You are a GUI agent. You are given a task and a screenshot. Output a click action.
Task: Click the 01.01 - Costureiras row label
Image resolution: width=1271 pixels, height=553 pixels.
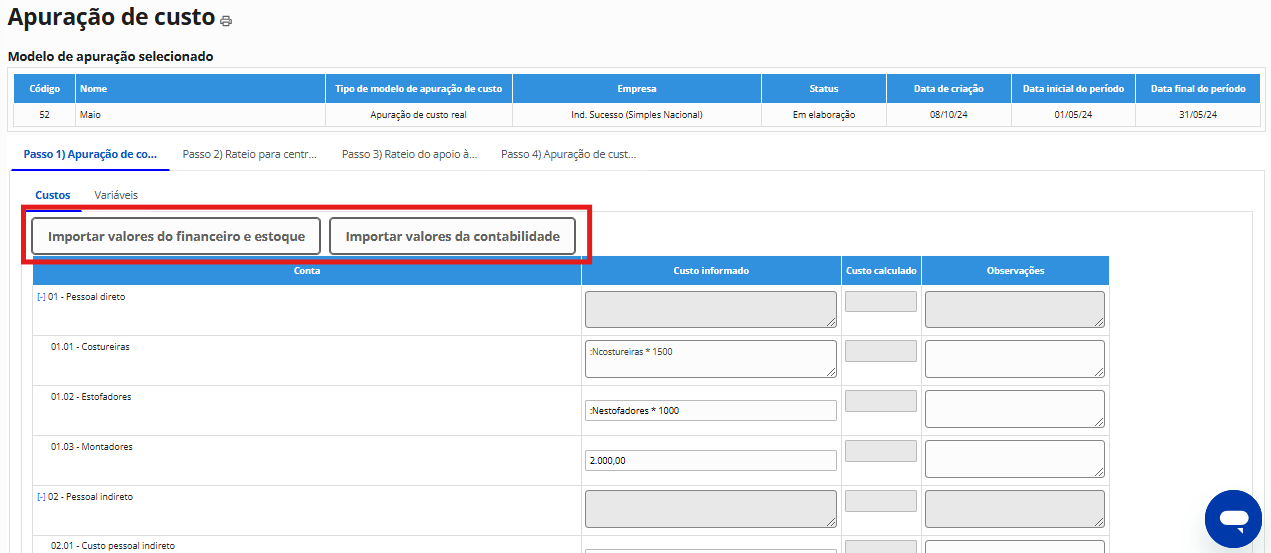click(x=90, y=347)
